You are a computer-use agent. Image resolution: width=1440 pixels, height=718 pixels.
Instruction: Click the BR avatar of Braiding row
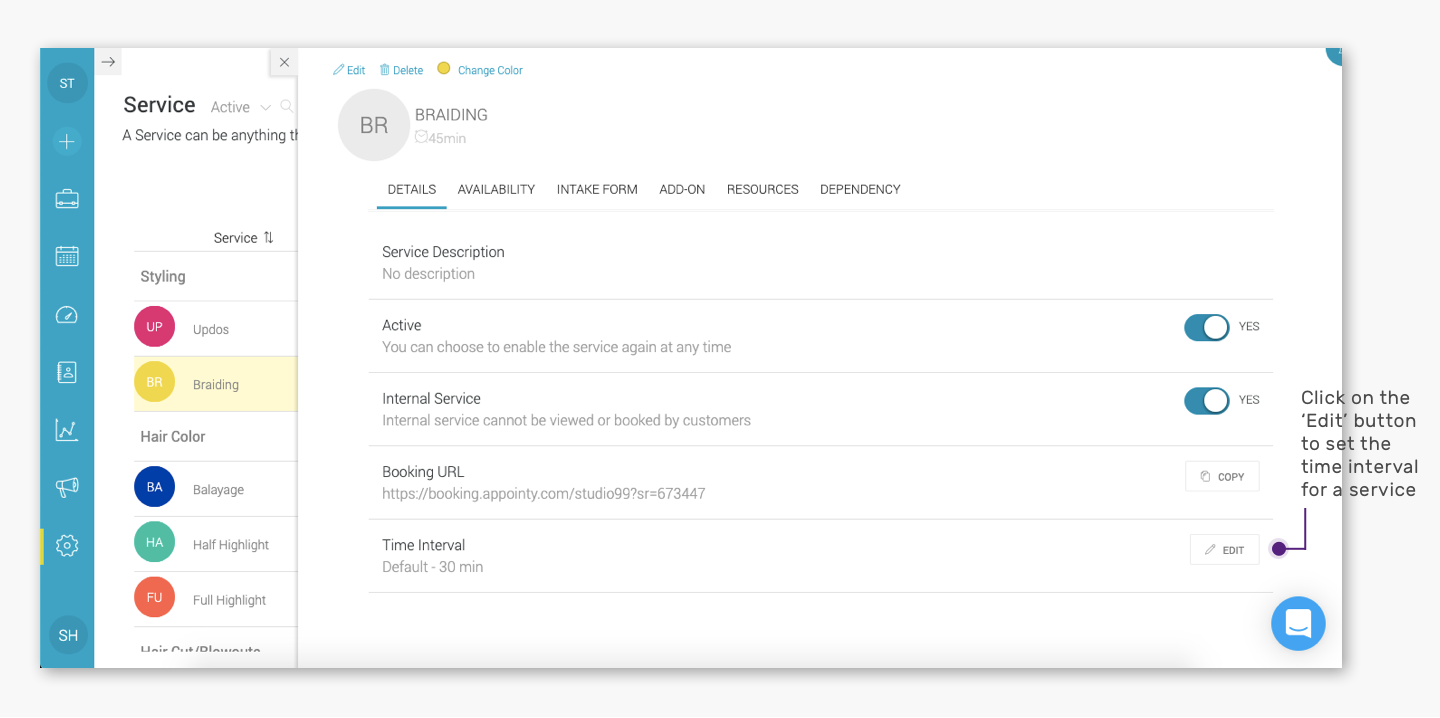click(x=154, y=383)
